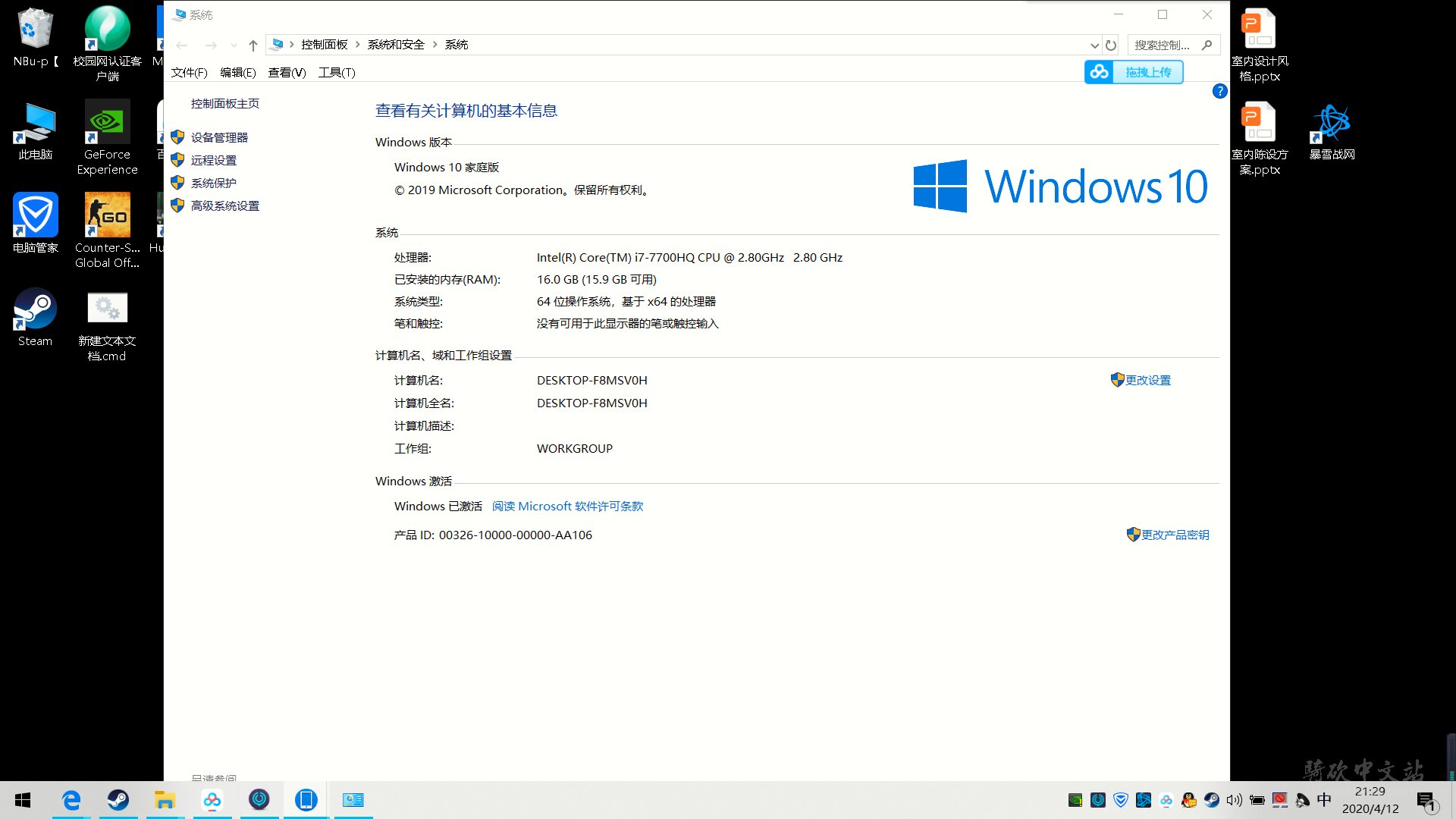Click the forward navigation arrow

pos(211,45)
